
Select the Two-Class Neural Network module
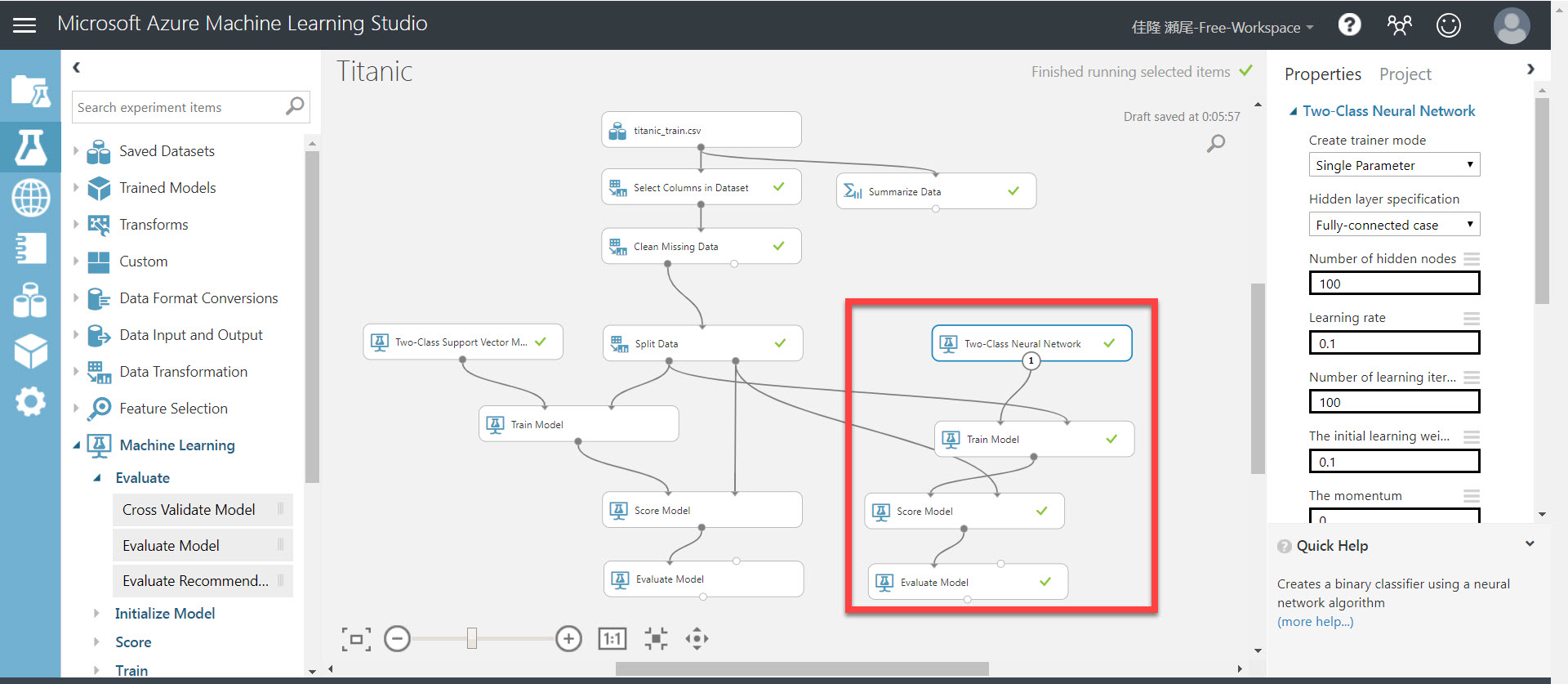(1031, 343)
